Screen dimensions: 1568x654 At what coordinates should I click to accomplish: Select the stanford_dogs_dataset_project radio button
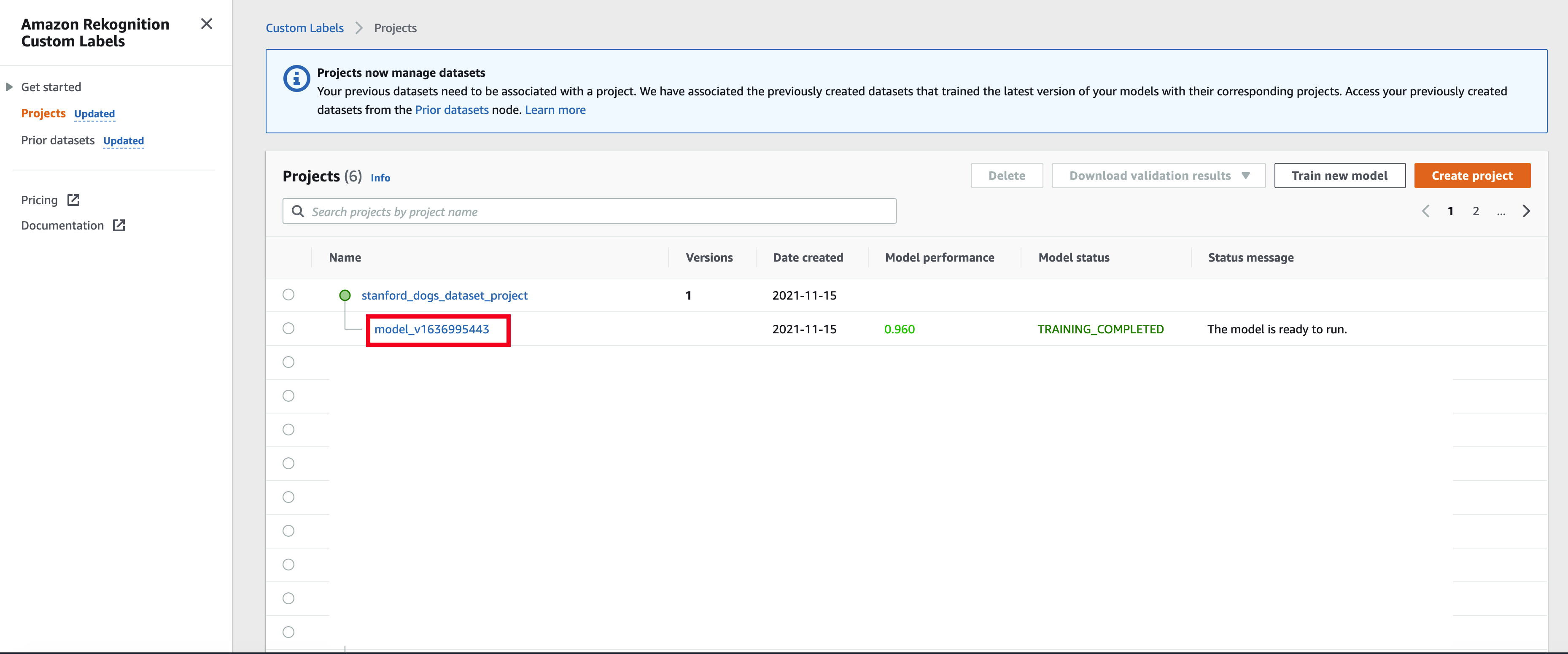[x=288, y=295]
